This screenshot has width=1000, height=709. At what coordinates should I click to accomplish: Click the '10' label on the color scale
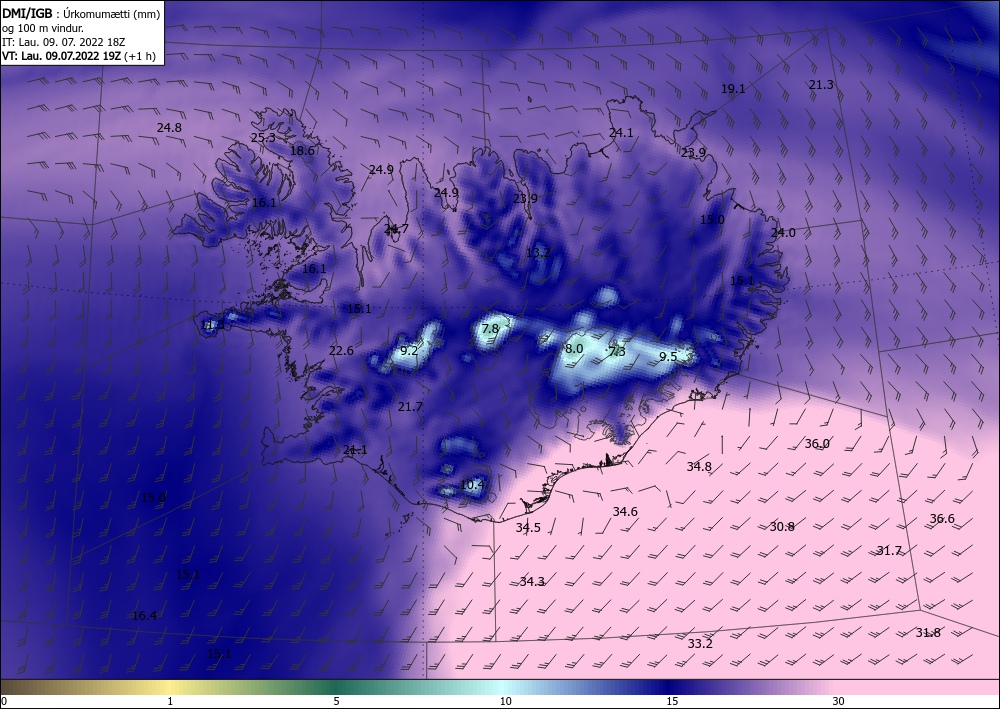click(505, 702)
